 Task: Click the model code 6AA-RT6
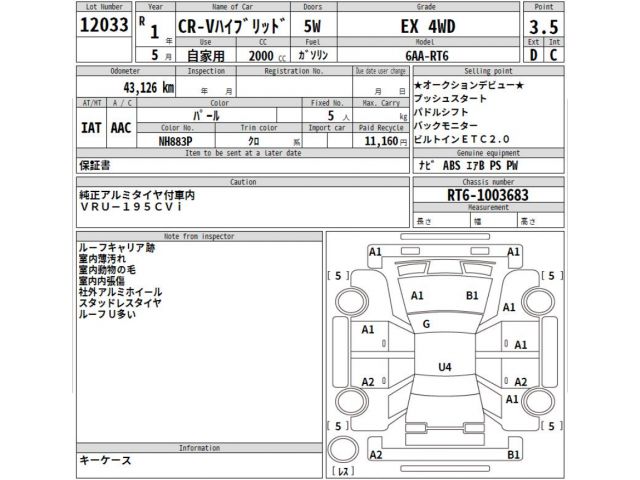[x=427, y=56]
